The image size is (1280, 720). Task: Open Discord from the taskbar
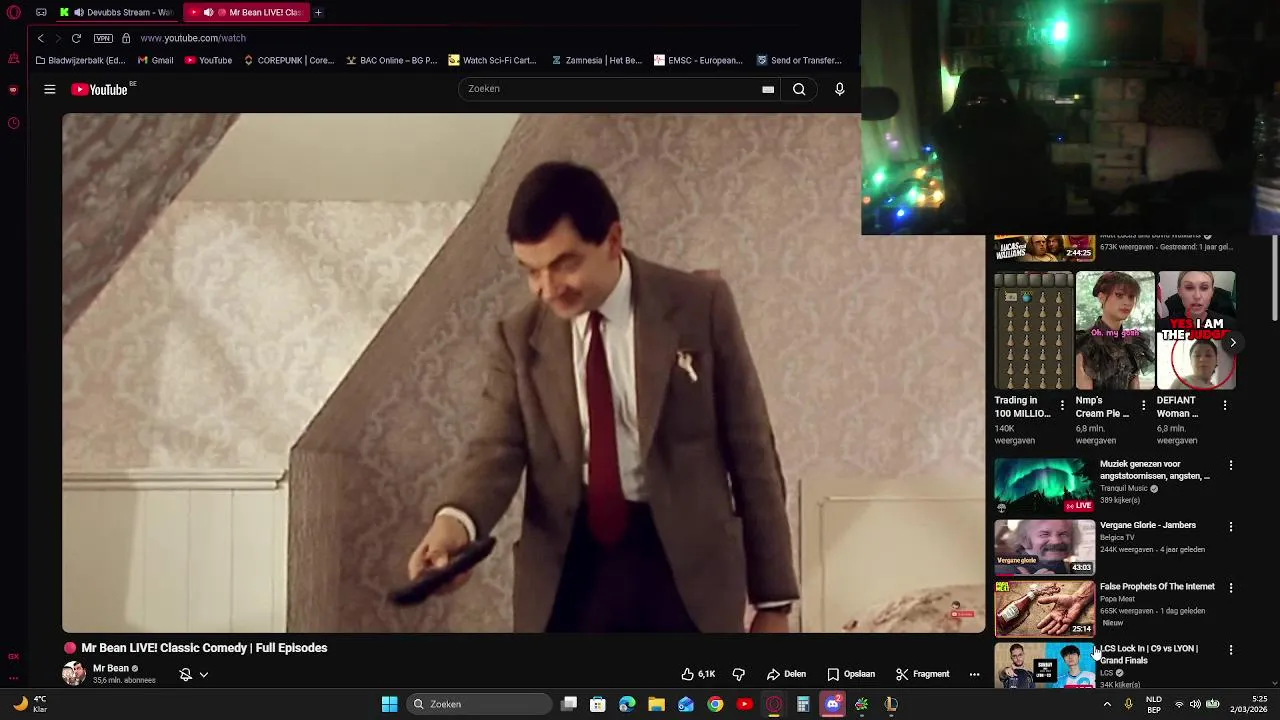(x=832, y=704)
